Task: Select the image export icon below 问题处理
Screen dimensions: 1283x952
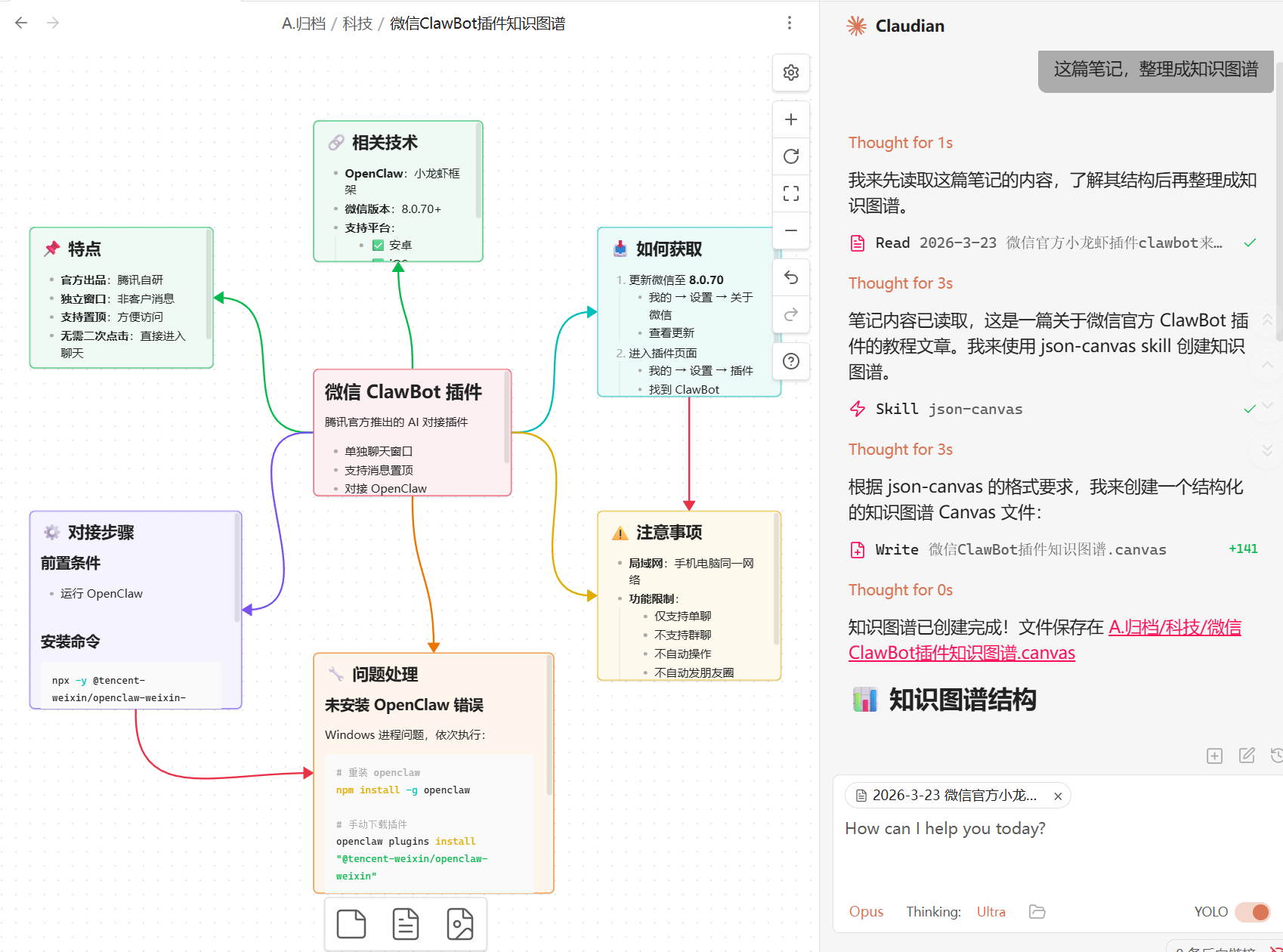Action: click(x=460, y=923)
